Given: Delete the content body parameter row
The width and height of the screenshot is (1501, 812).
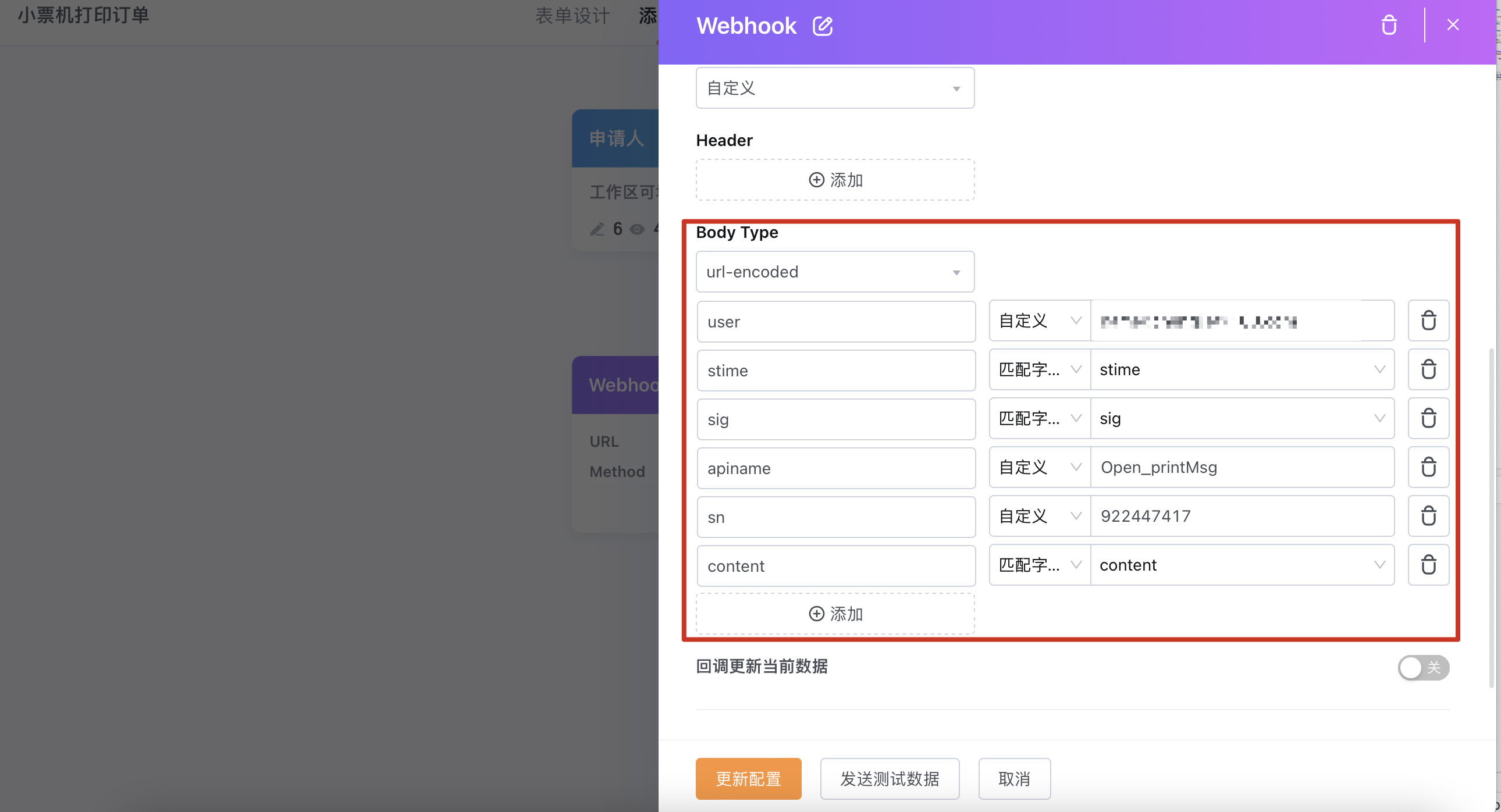Looking at the screenshot, I should pos(1428,565).
